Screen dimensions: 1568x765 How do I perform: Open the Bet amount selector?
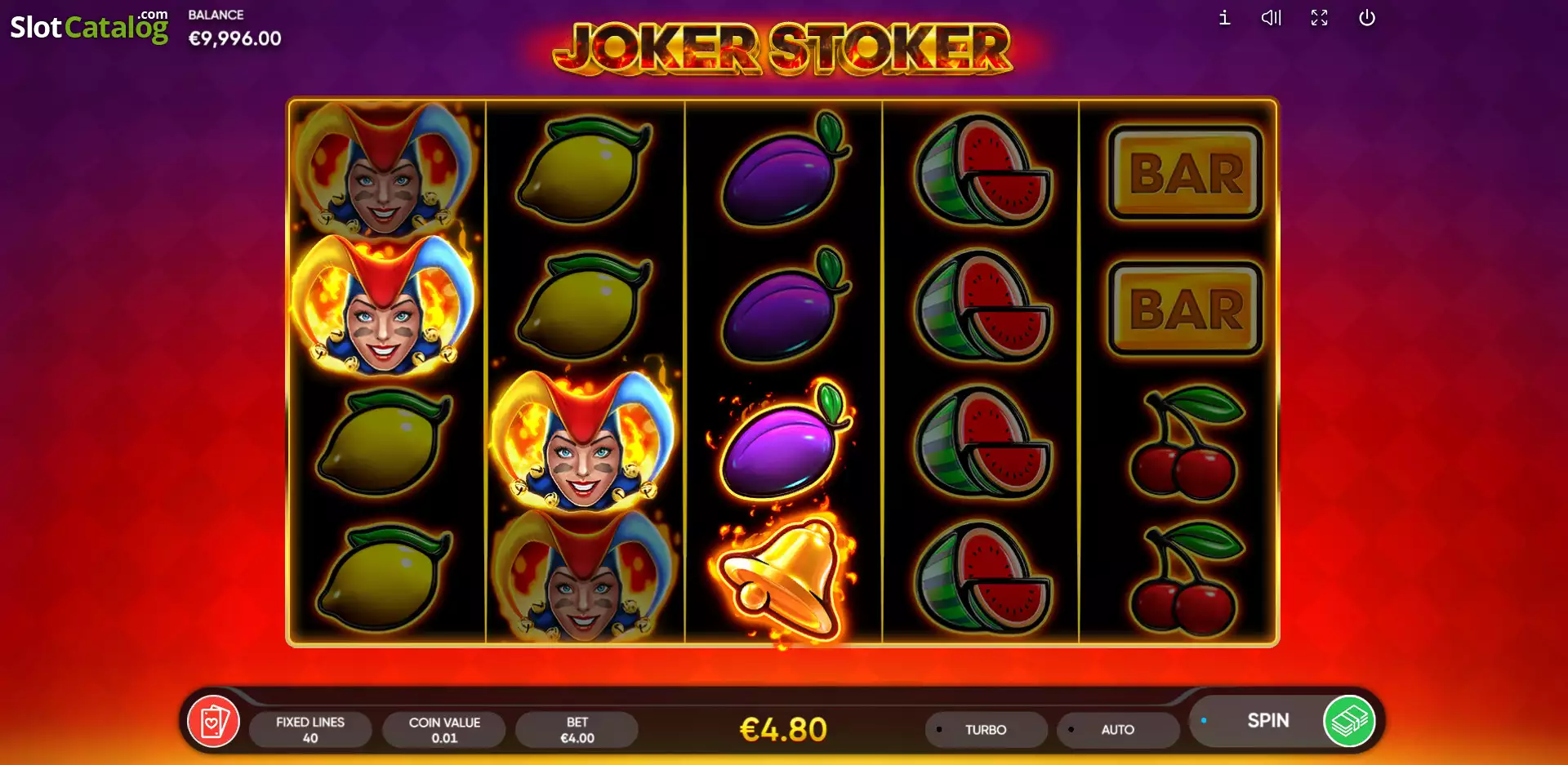pyautogui.click(x=577, y=729)
